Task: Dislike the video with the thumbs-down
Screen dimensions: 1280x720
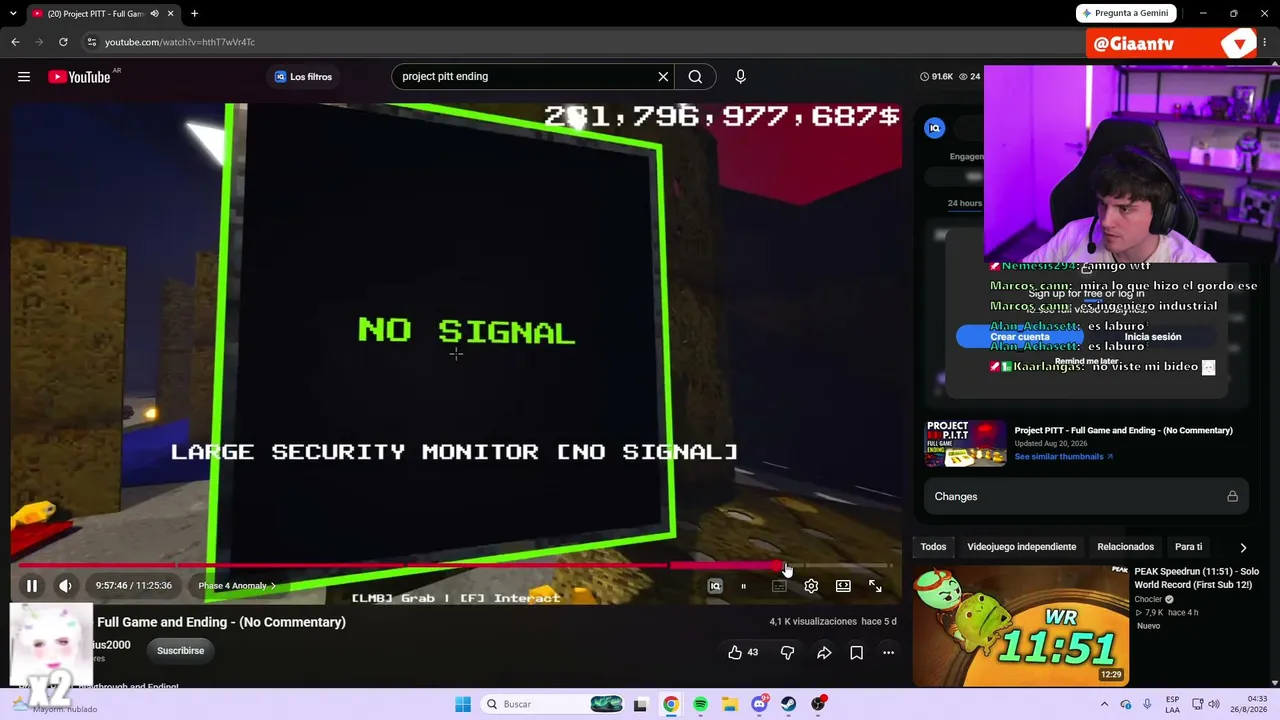Action: point(787,653)
